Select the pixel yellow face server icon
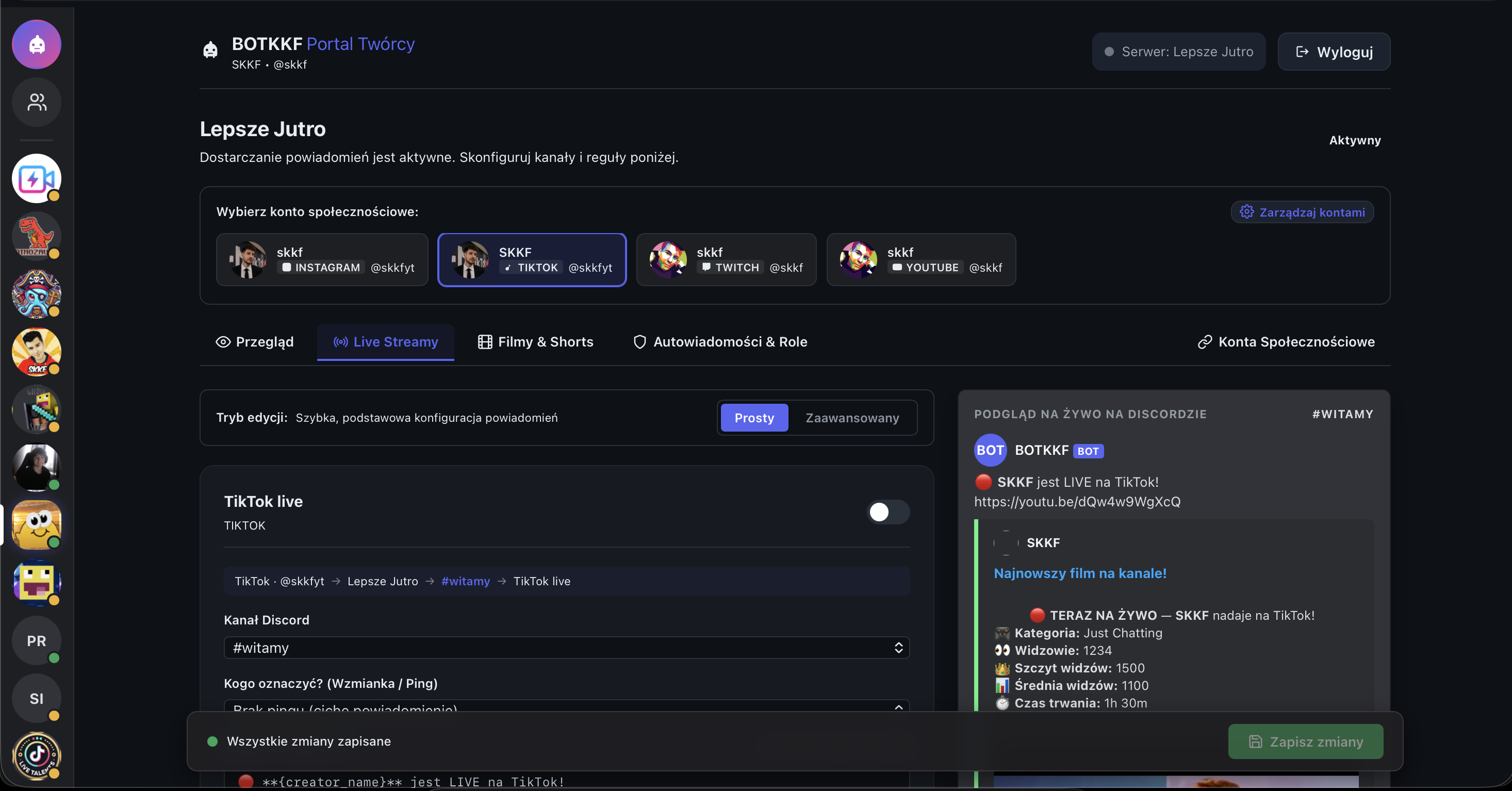The width and height of the screenshot is (1512, 791). point(37,582)
